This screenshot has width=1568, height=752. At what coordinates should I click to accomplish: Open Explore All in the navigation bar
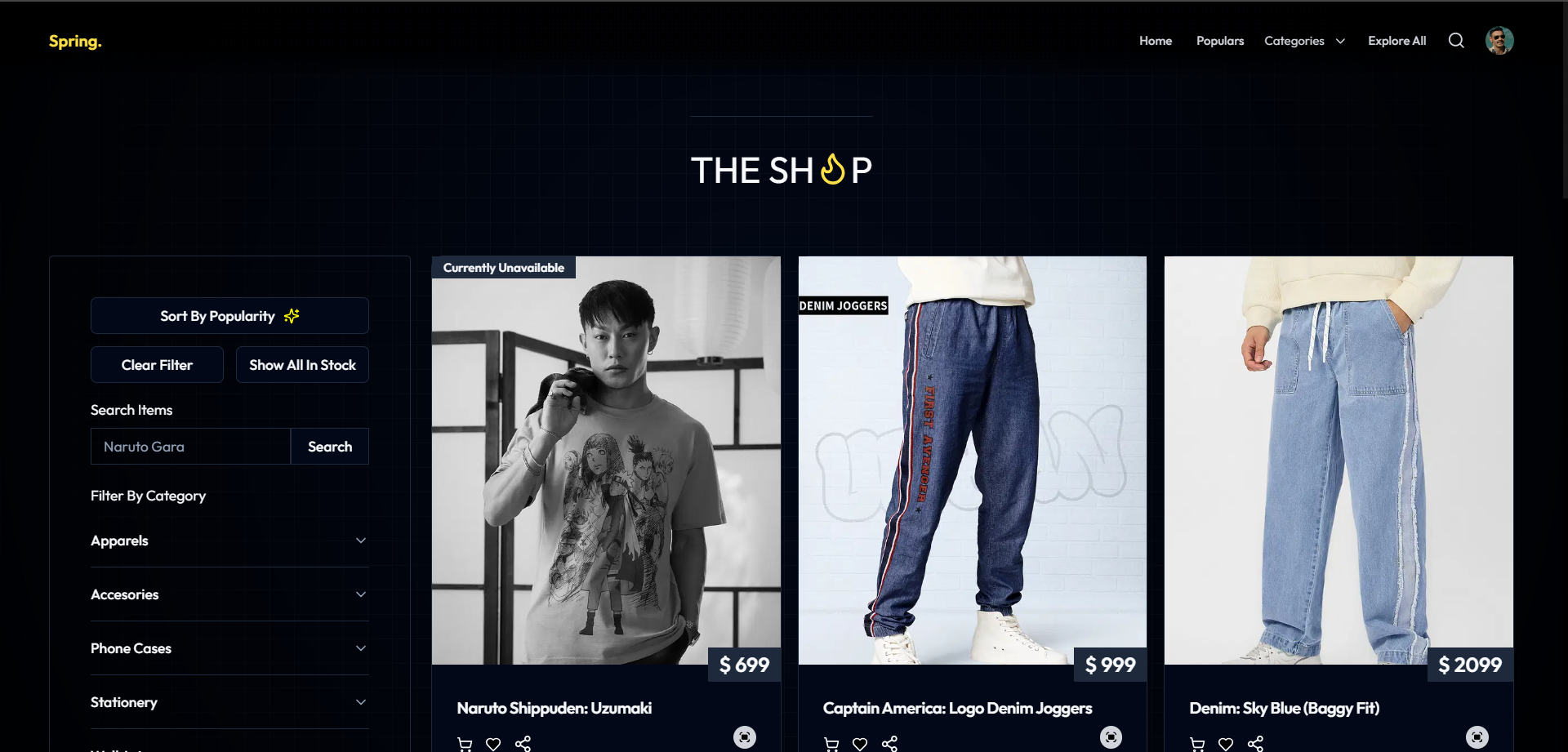pyautogui.click(x=1396, y=41)
